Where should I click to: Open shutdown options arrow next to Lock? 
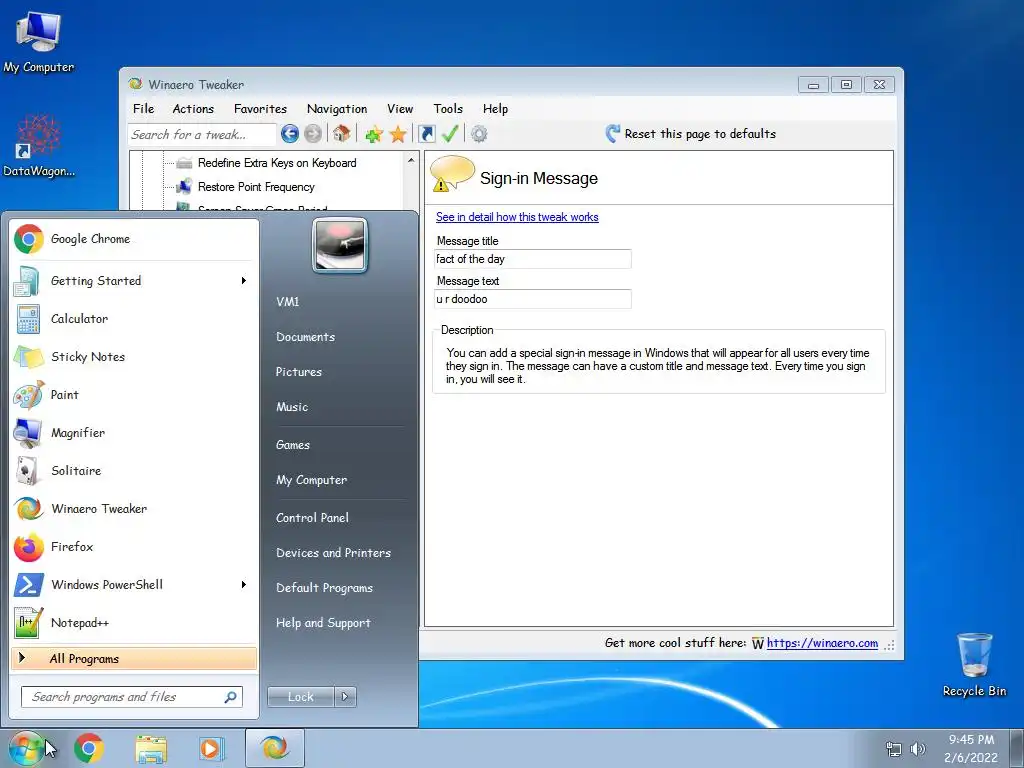(x=345, y=697)
